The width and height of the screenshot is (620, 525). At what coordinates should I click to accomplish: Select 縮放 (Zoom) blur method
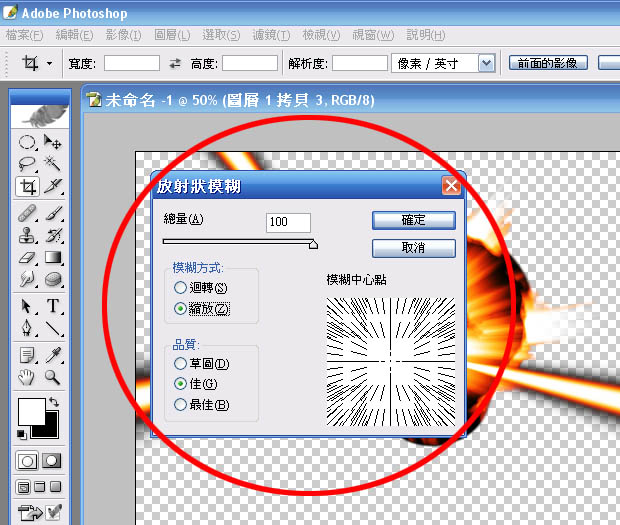202,308
